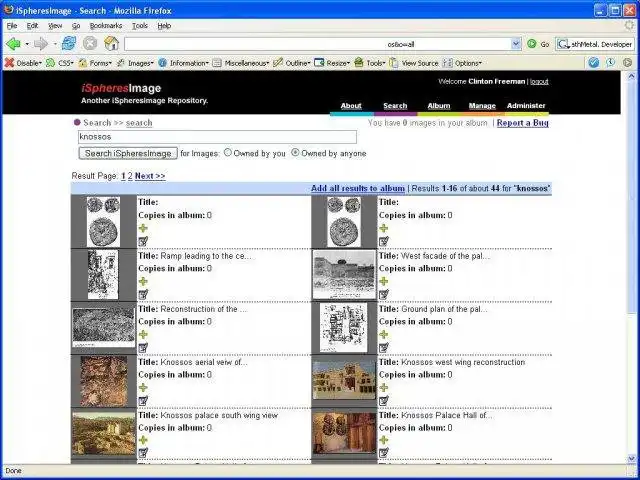640x480 pixels.
Task: Add Knossos Palace Hall of... to album
Action: tap(383, 440)
